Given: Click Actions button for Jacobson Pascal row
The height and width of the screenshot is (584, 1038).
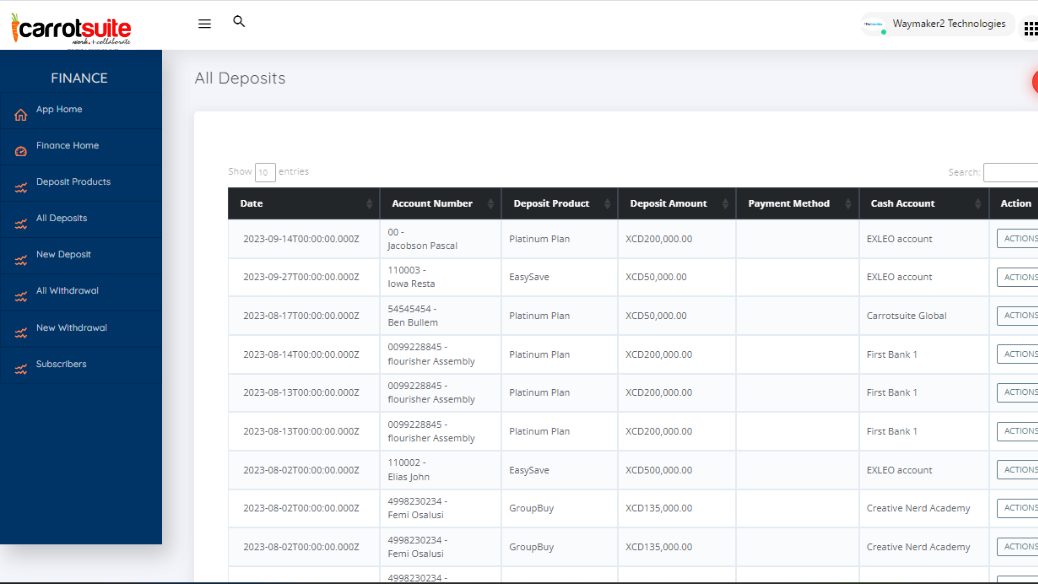Looking at the screenshot, I should (x=1018, y=239).
